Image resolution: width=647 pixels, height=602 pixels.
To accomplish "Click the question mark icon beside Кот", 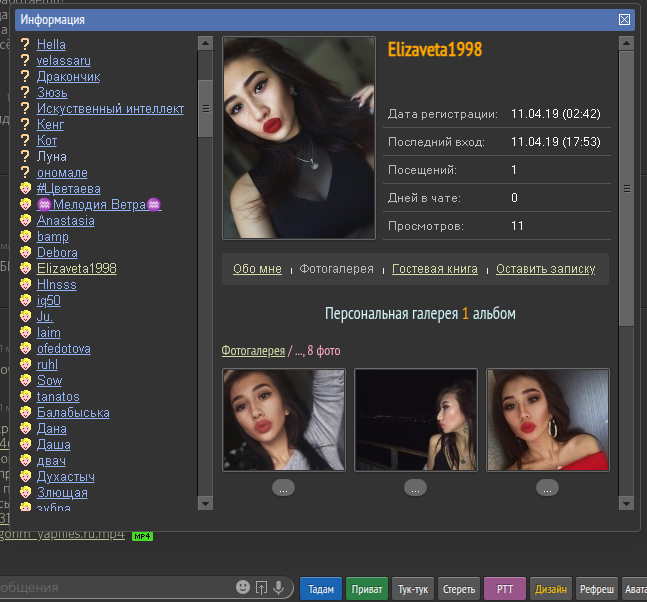I will pyautogui.click(x=26, y=141).
